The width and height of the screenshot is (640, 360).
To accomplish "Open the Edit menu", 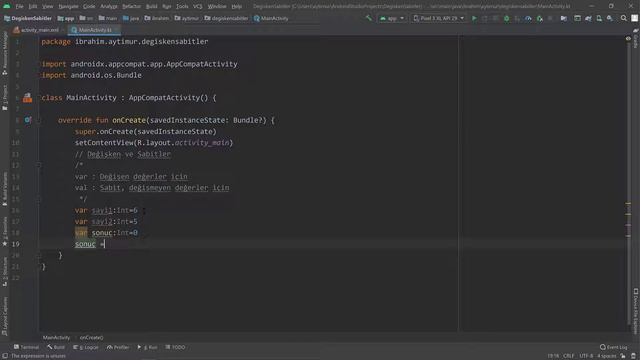I will (33, 7).
